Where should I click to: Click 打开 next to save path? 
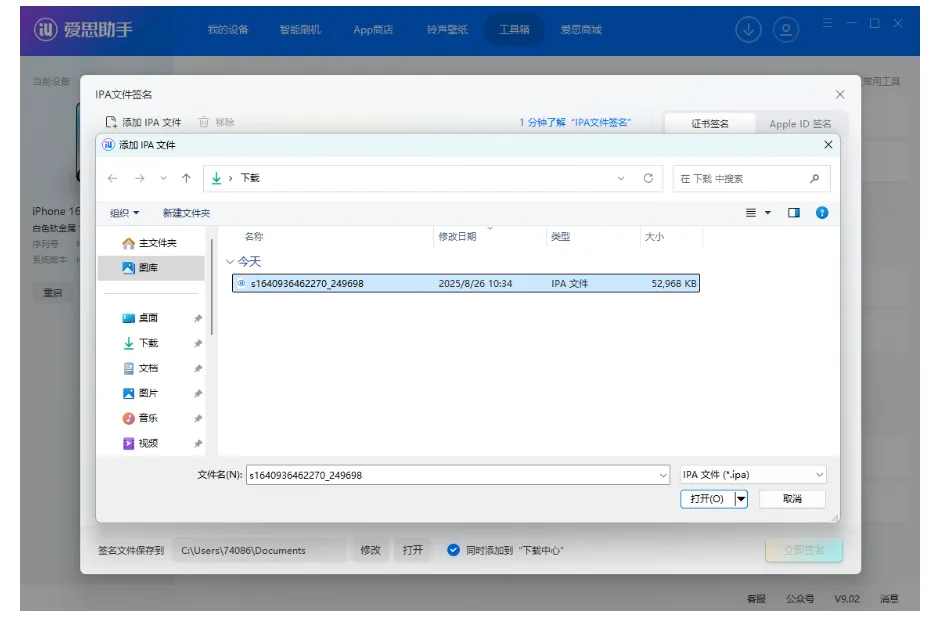point(413,551)
